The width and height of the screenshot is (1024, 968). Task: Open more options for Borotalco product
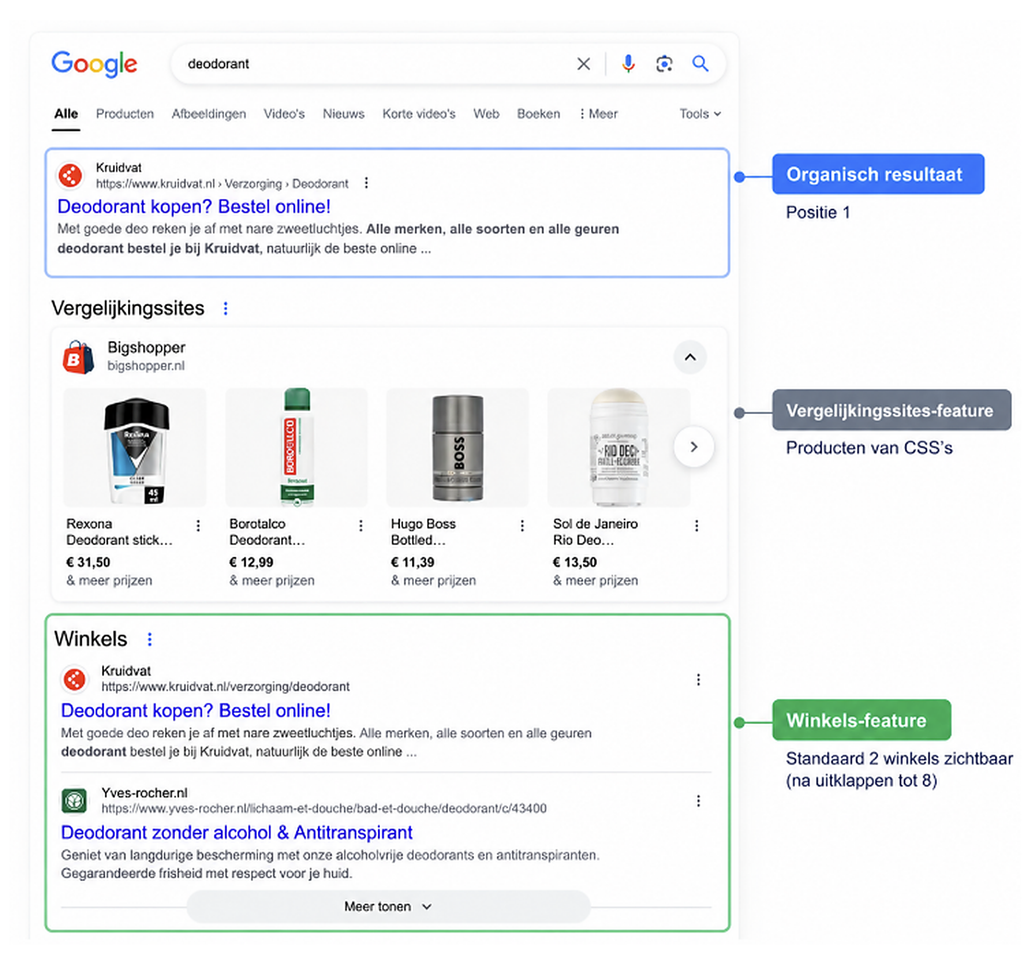click(x=361, y=525)
